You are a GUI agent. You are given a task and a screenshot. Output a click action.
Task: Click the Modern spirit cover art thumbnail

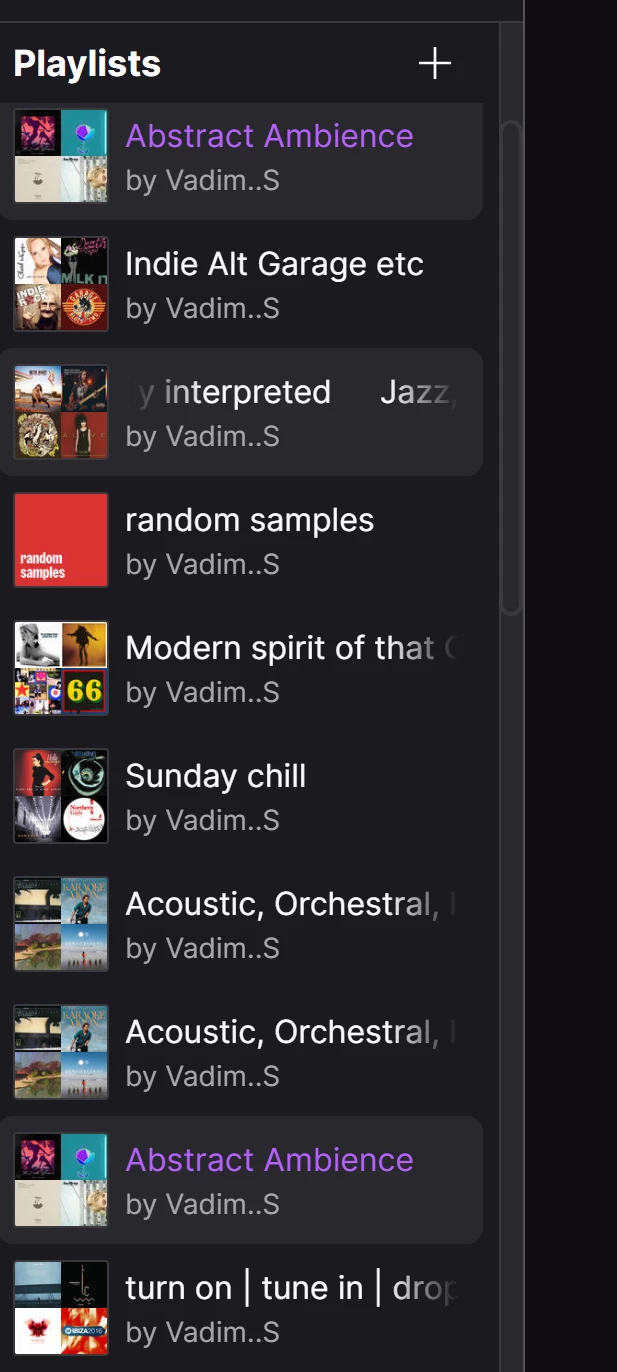pyautogui.click(x=61, y=668)
